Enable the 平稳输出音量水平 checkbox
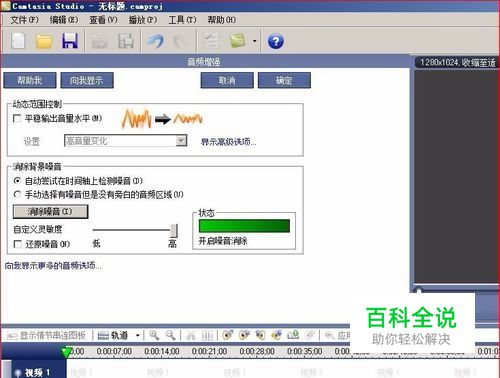The width and height of the screenshot is (500, 378). (x=17, y=118)
